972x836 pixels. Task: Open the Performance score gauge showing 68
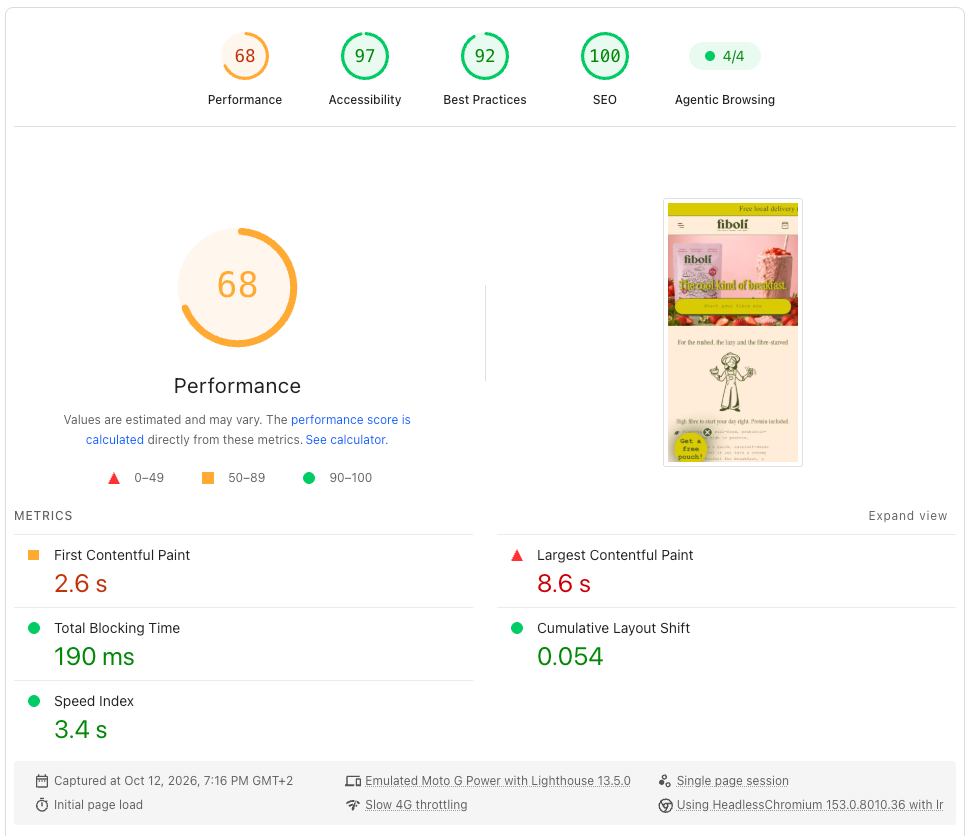[245, 56]
